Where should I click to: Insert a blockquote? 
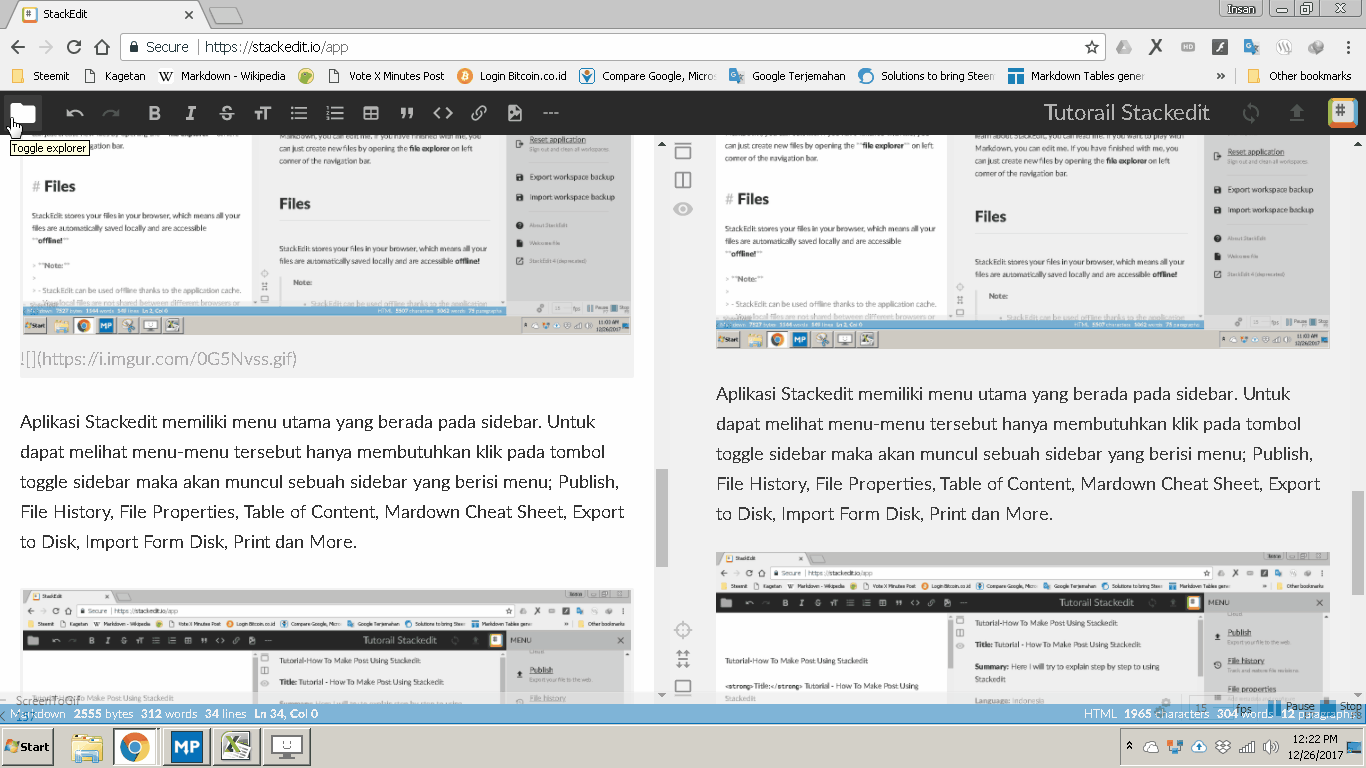(x=406, y=113)
